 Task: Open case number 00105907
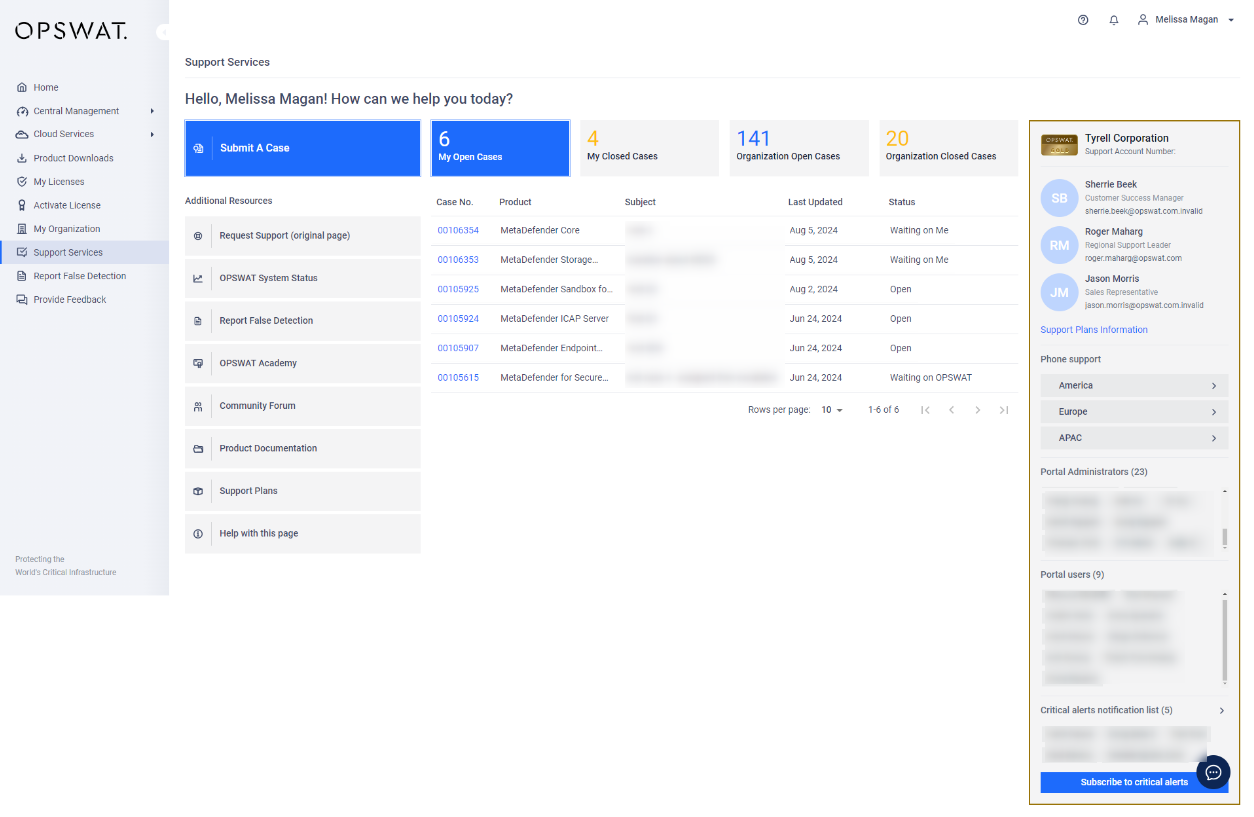[x=458, y=348]
